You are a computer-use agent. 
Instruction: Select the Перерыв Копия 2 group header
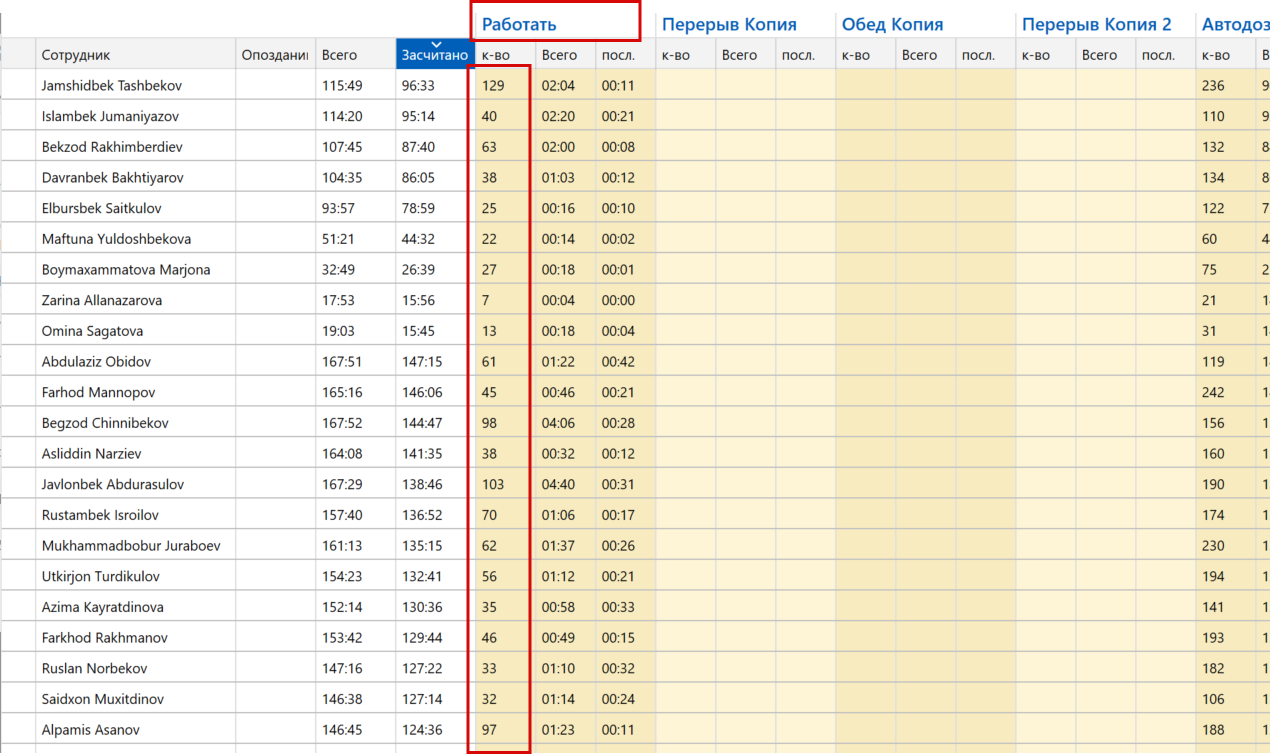tap(1096, 24)
